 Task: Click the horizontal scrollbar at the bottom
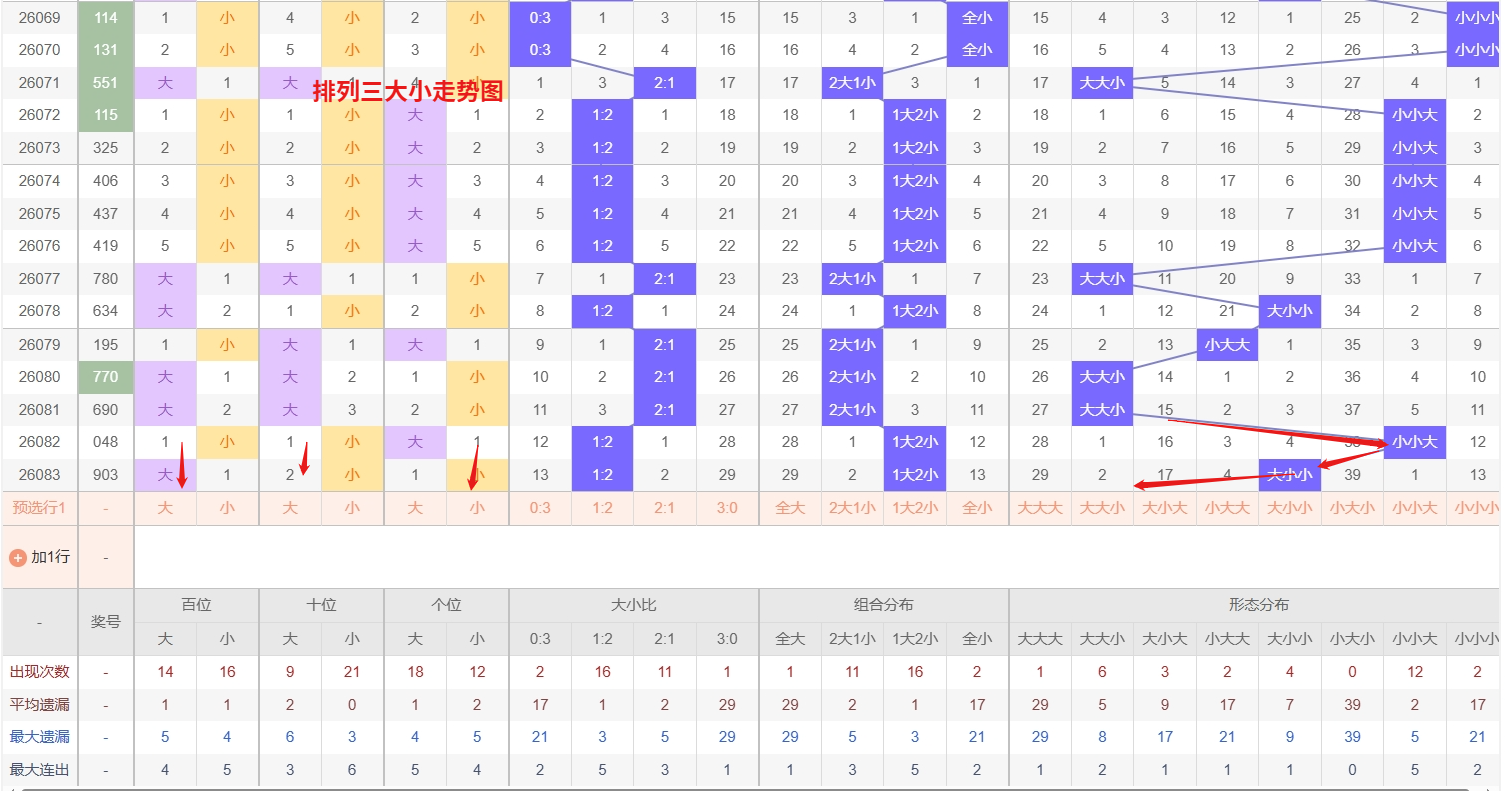point(750,788)
